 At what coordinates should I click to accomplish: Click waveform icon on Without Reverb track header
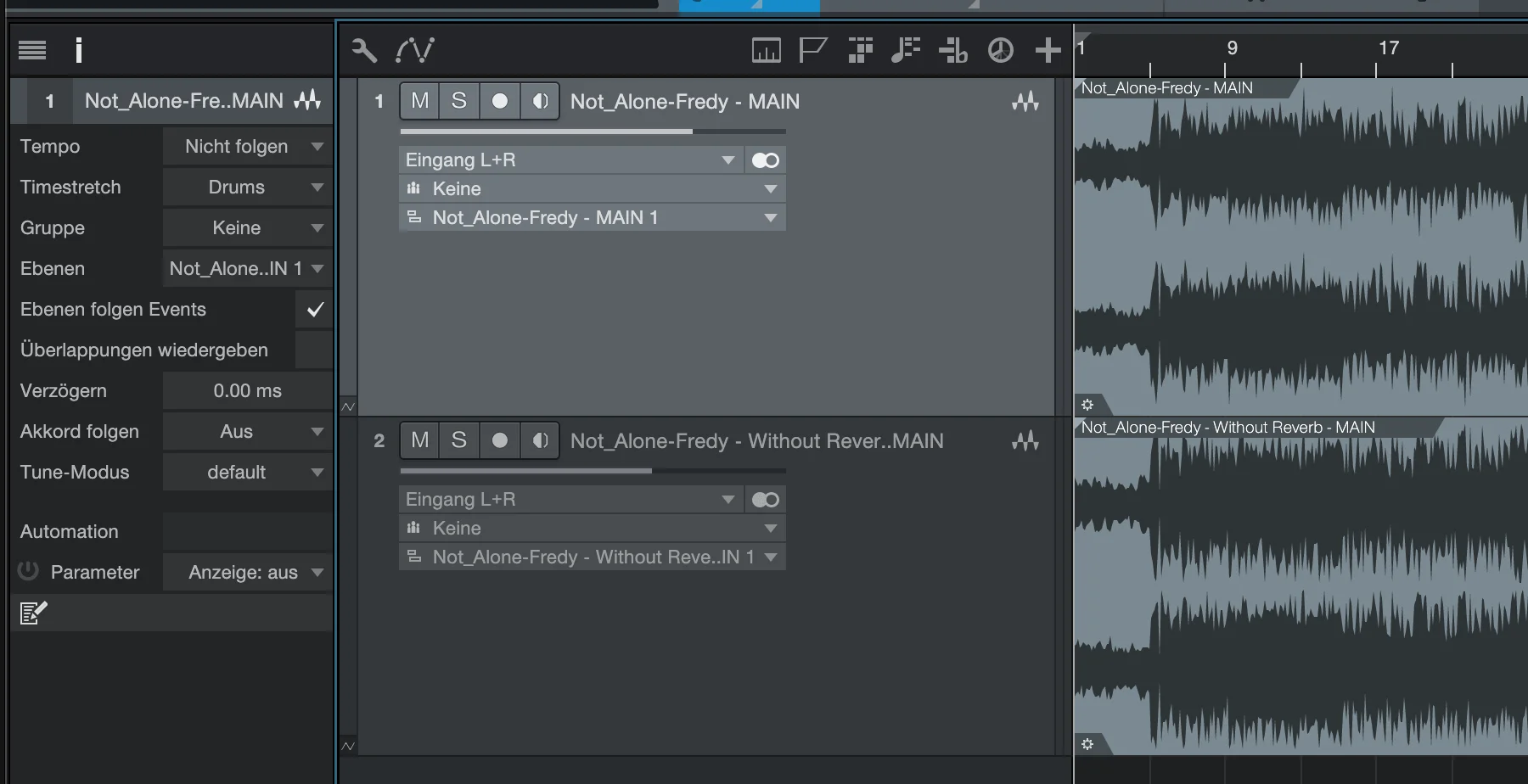click(x=1025, y=441)
